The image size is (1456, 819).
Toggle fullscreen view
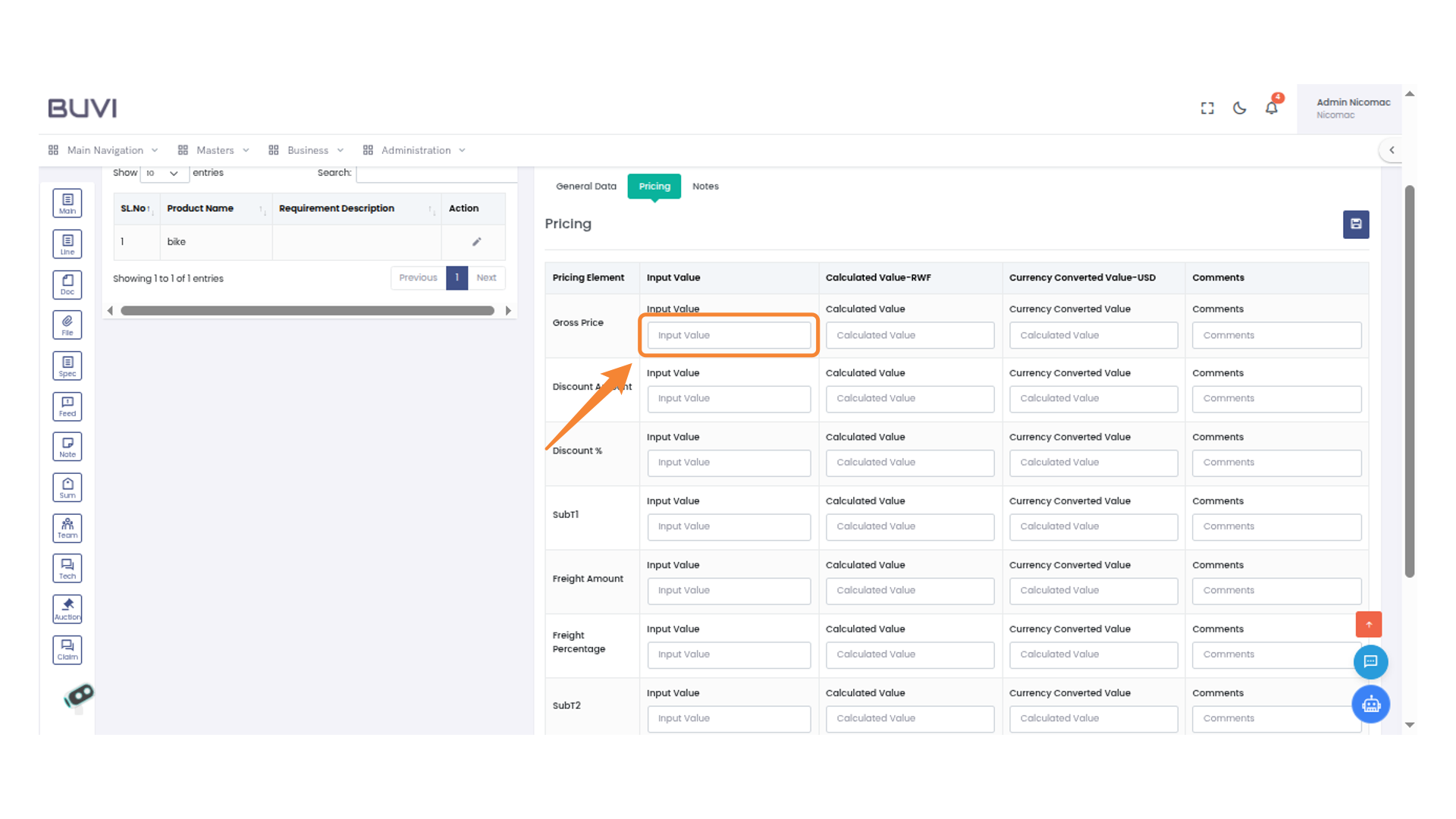tap(1207, 108)
